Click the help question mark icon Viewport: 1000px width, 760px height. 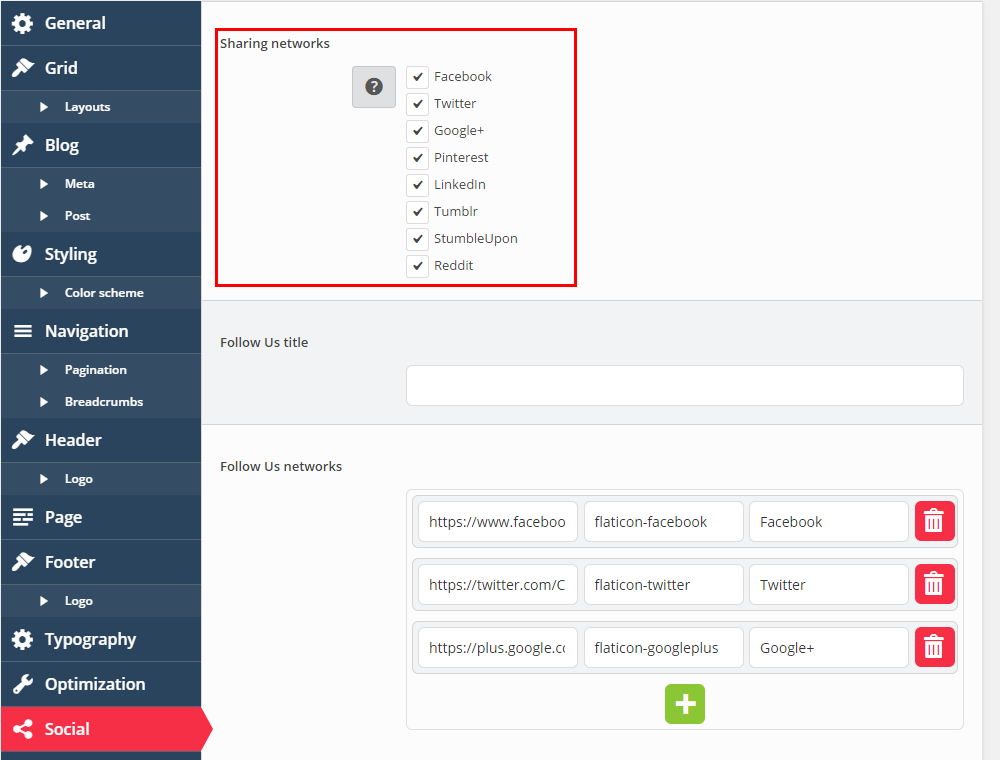[x=374, y=87]
